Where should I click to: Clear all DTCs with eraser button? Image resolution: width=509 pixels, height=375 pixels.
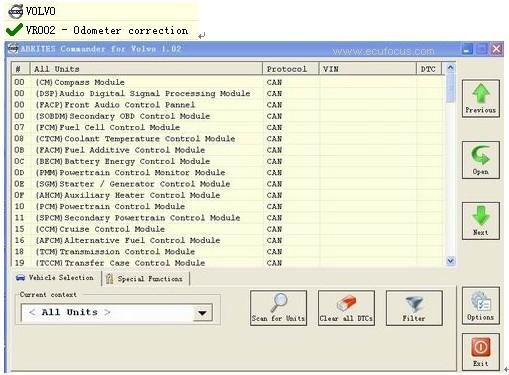pyautogui.click(x=346, y=308)
